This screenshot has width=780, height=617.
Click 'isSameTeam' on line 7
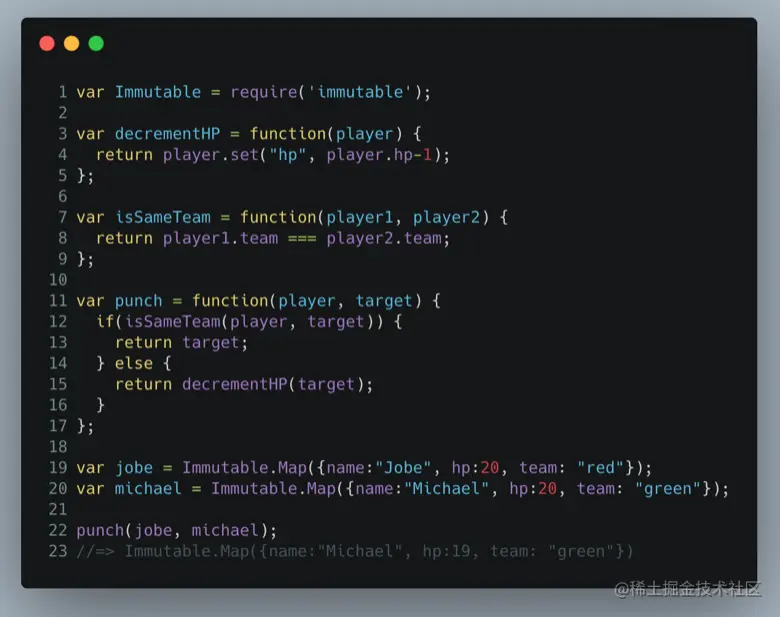(163, 217)
